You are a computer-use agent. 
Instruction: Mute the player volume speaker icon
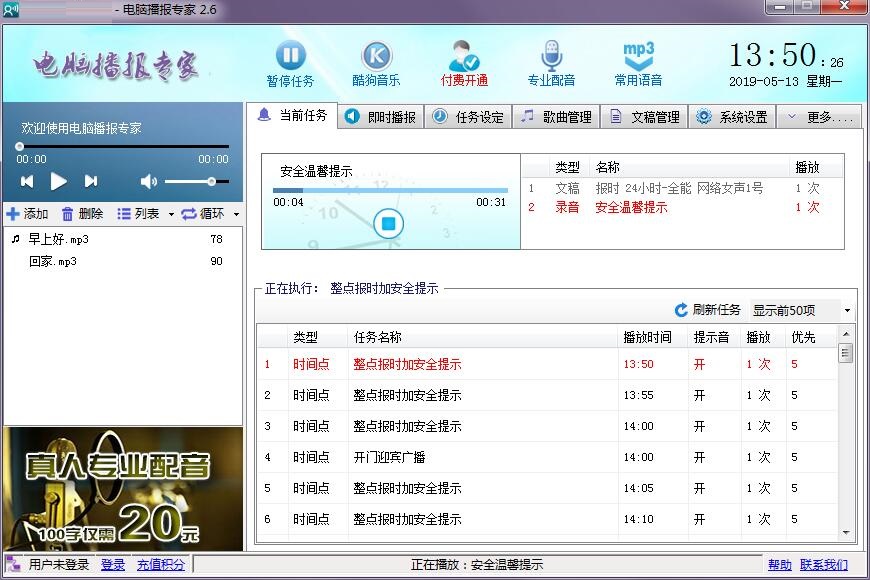148,181
